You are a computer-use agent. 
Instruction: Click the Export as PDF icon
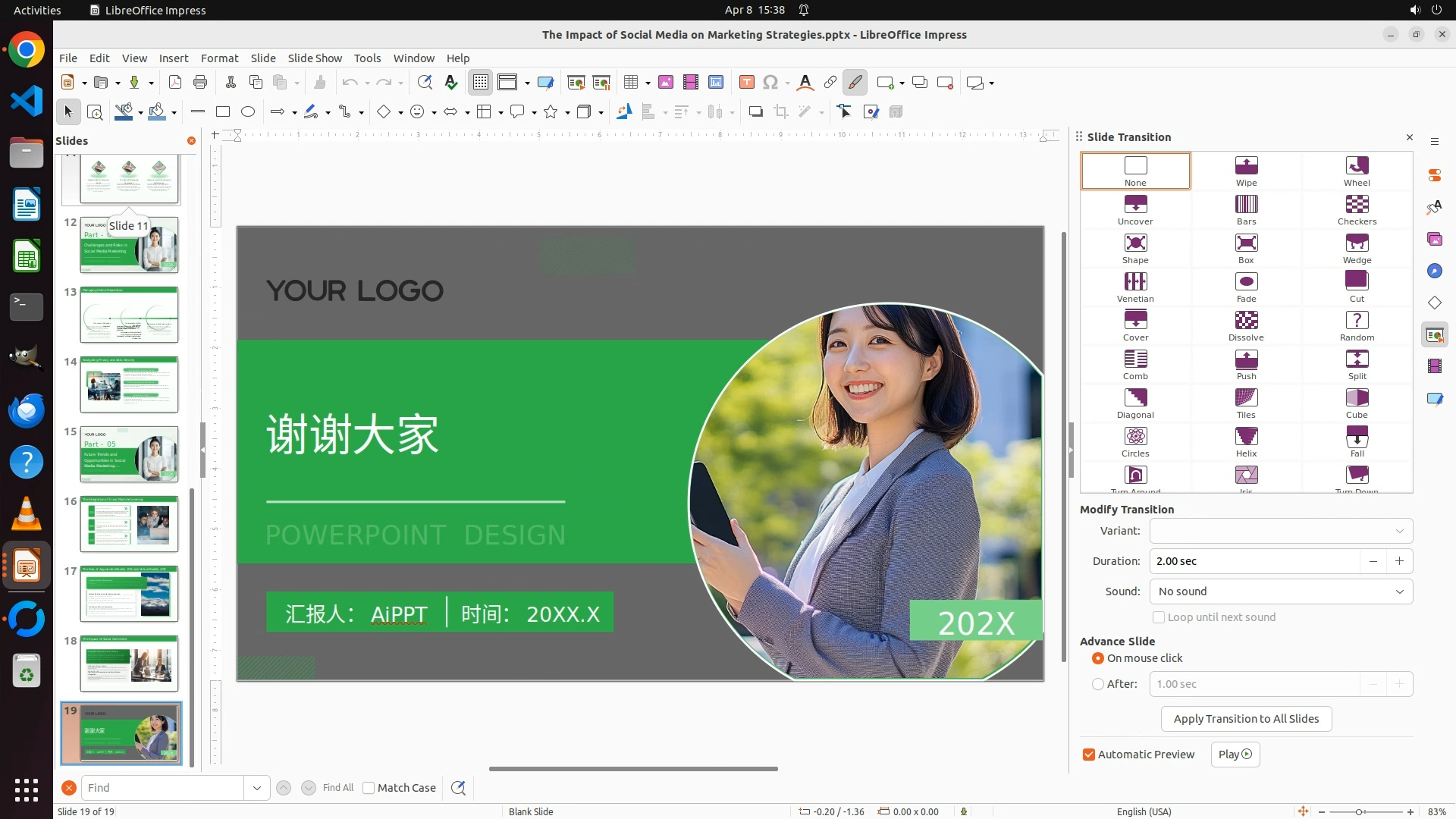(175, 83)
